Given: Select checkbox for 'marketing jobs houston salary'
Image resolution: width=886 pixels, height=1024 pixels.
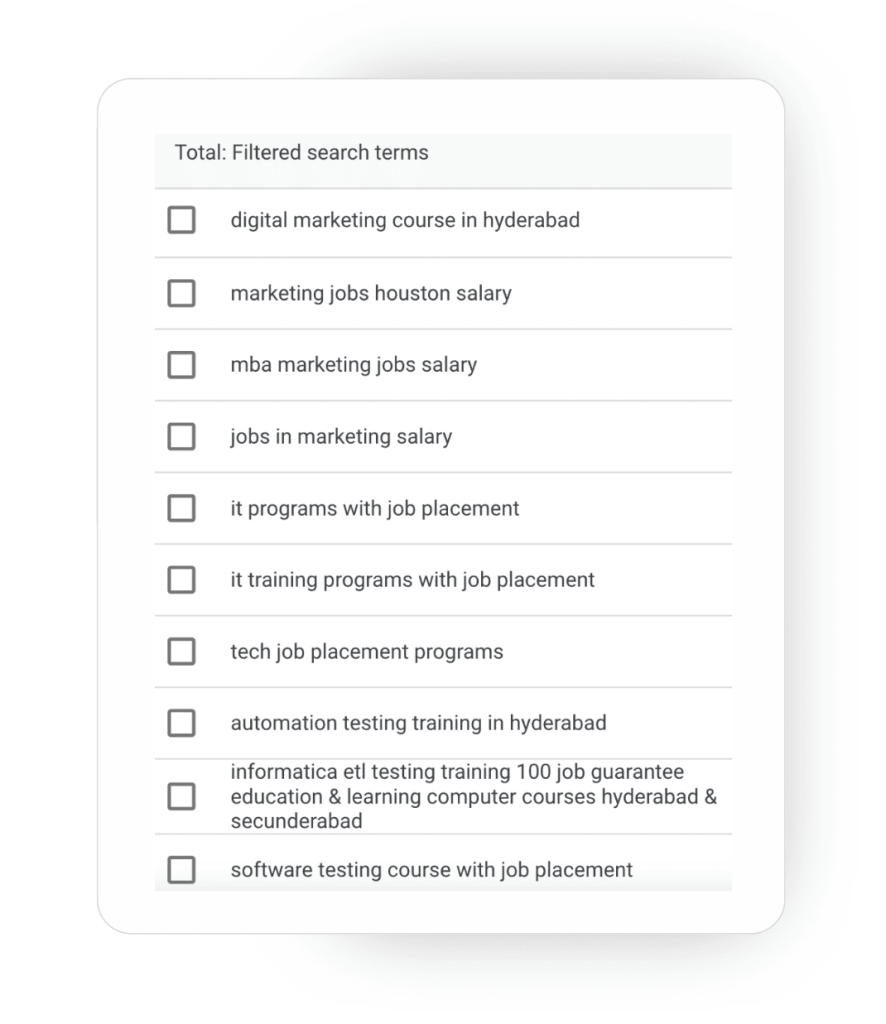Looking at the screenshot, I should [x=181, y=293].
